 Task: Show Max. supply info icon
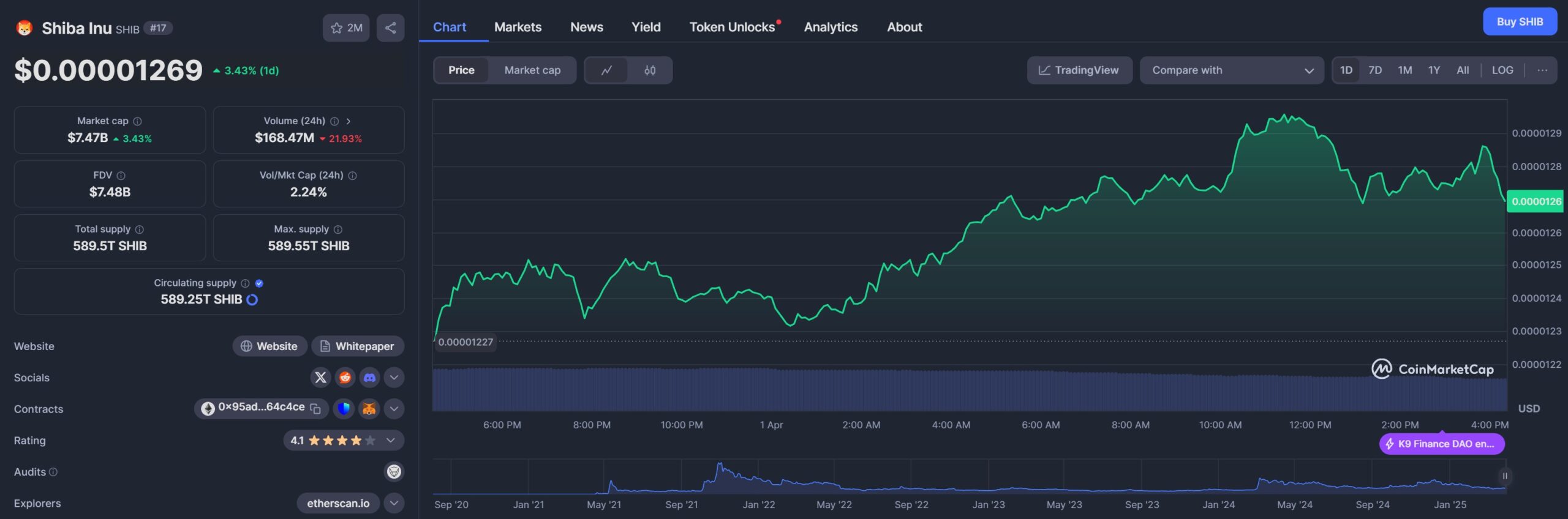338,230
